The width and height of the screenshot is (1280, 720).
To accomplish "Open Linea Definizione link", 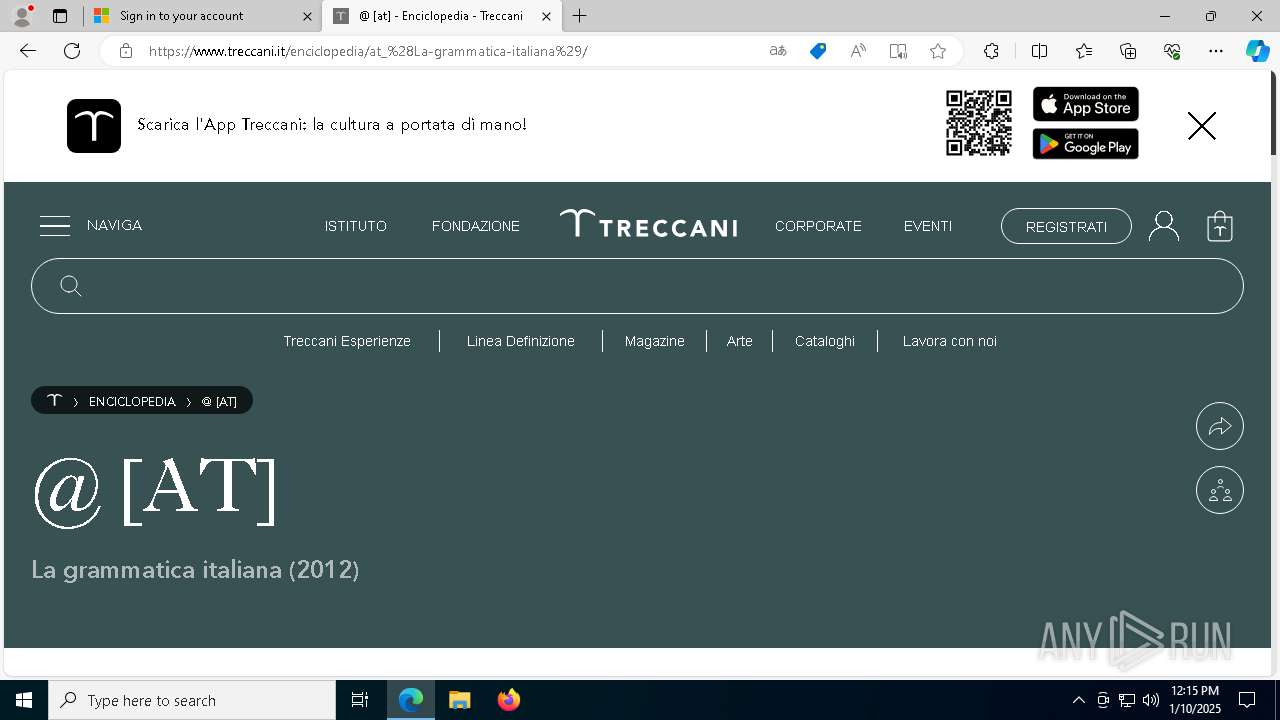I will [521, 341].
